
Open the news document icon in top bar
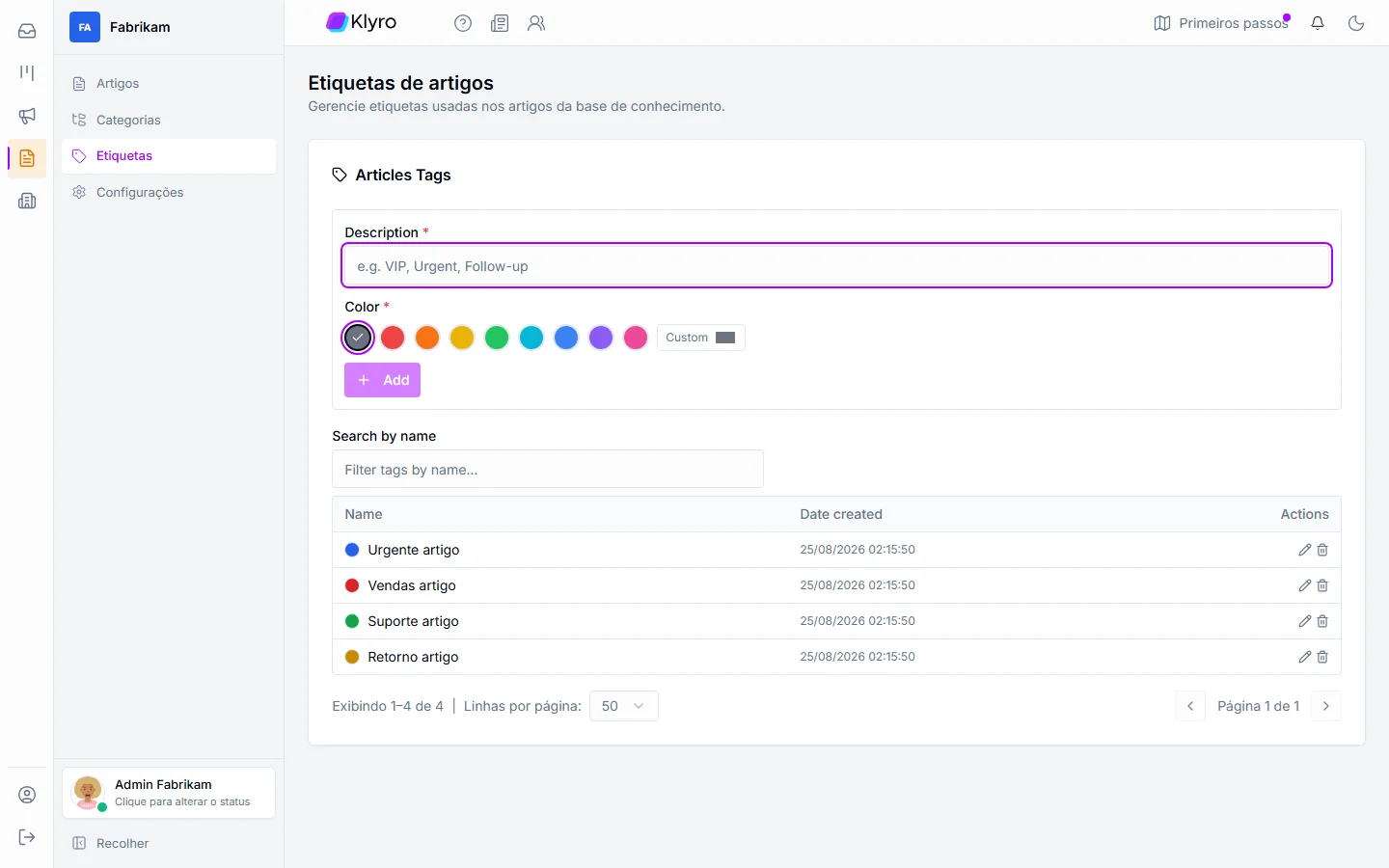[x=500, y=23]
